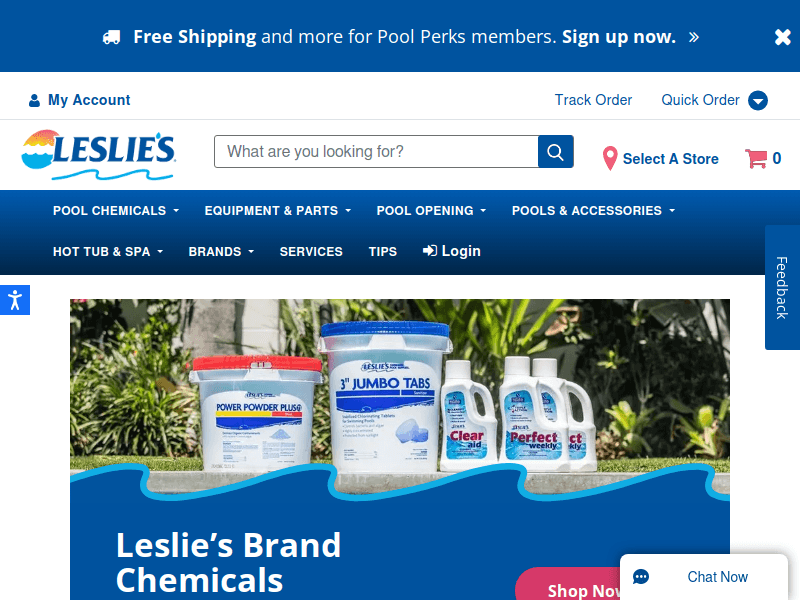The image size is (800, 600).
Task: Click the My Account person icon
Action: [x=34, y=101]
